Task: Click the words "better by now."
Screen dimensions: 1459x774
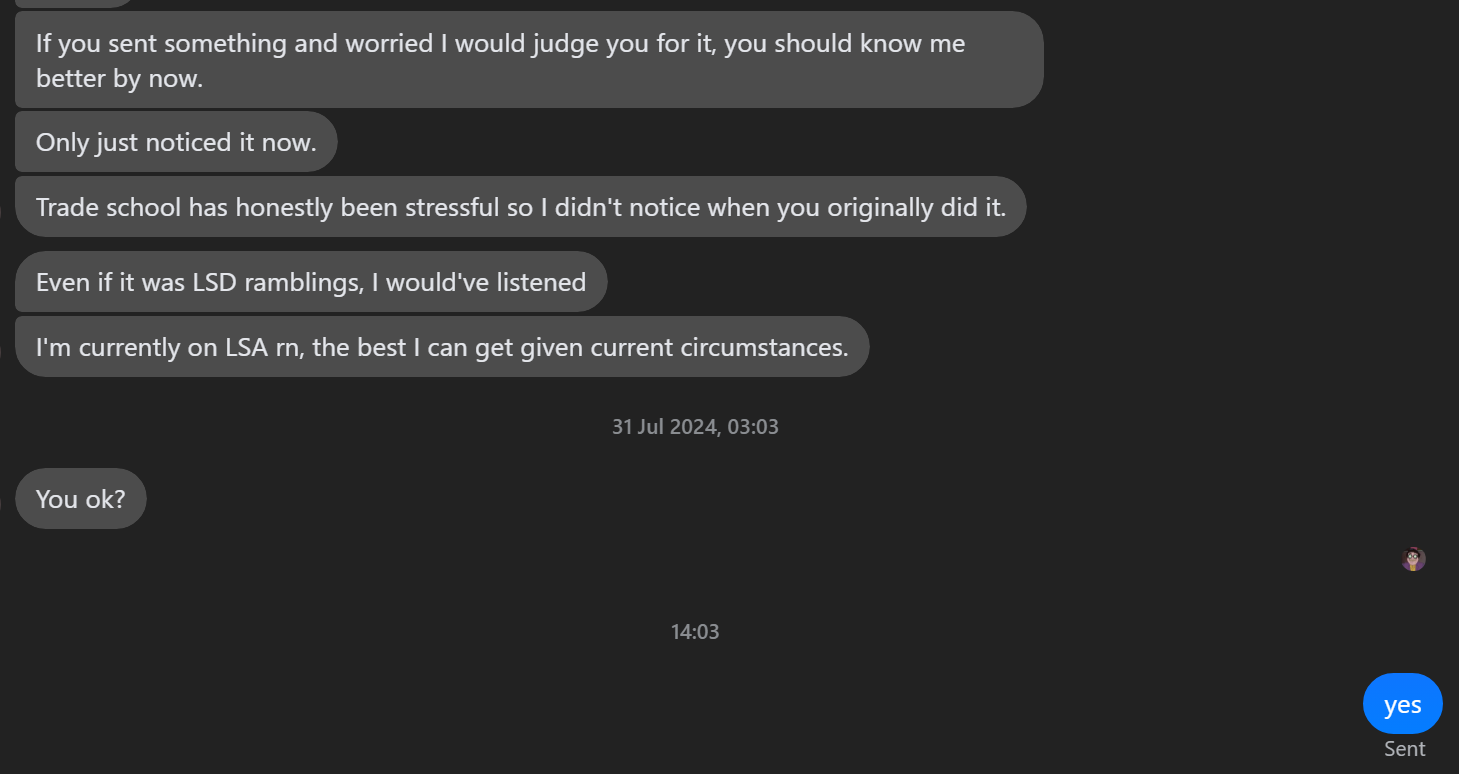Action: 119,78
